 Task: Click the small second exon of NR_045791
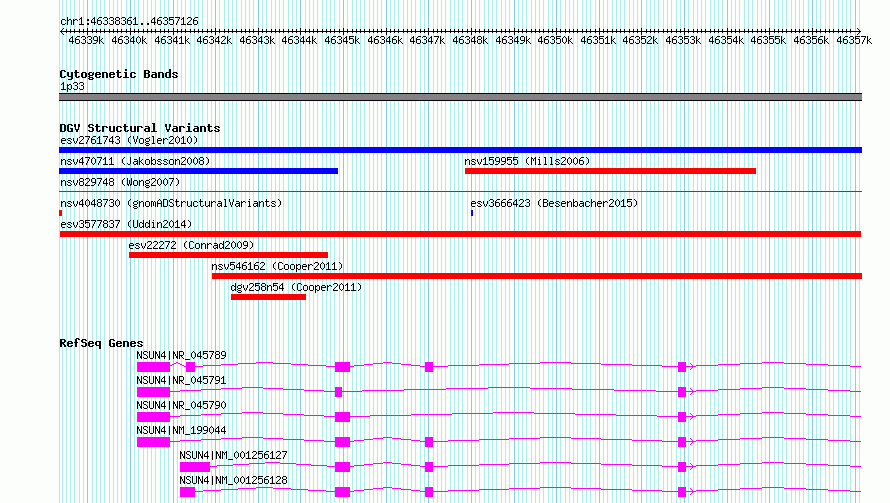coord(339,392)
